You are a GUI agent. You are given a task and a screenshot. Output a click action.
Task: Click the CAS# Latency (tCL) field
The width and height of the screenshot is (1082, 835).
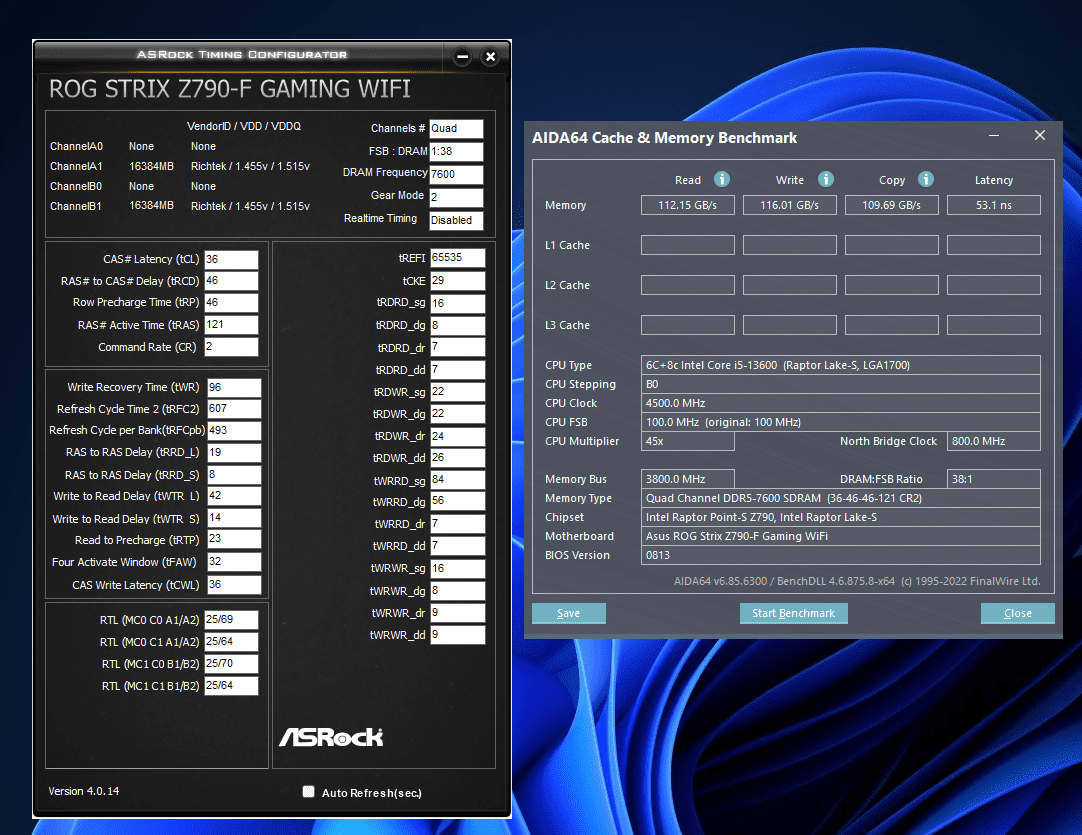[x=231, y=259]
